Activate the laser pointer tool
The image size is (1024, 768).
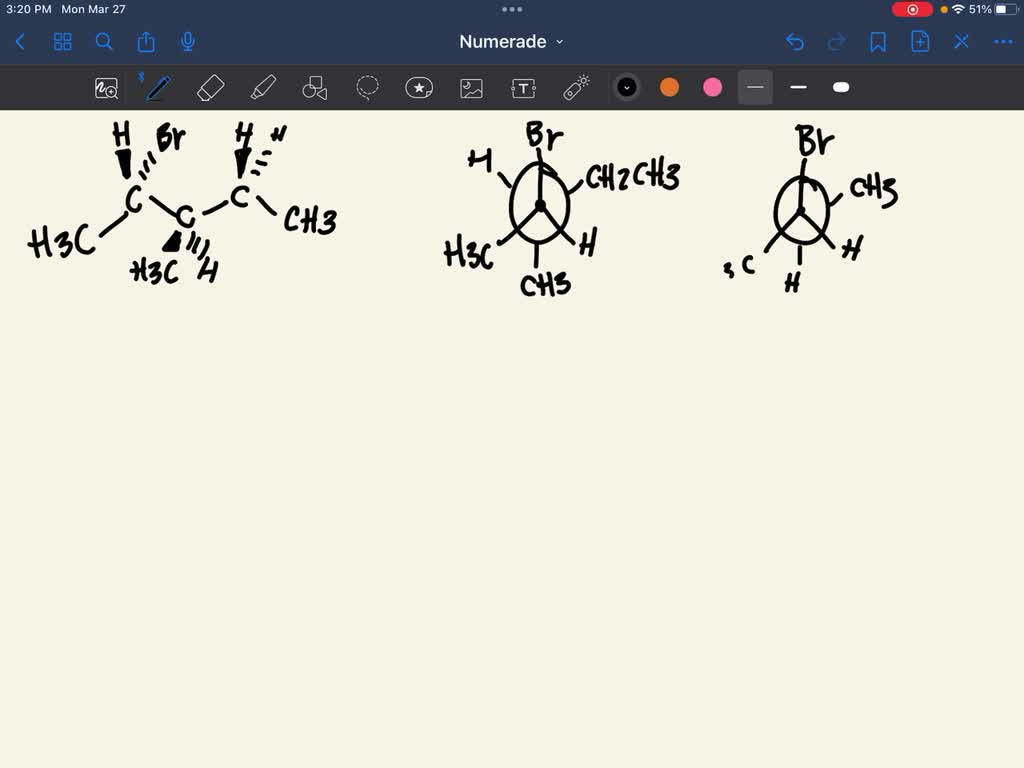(577, 87)
